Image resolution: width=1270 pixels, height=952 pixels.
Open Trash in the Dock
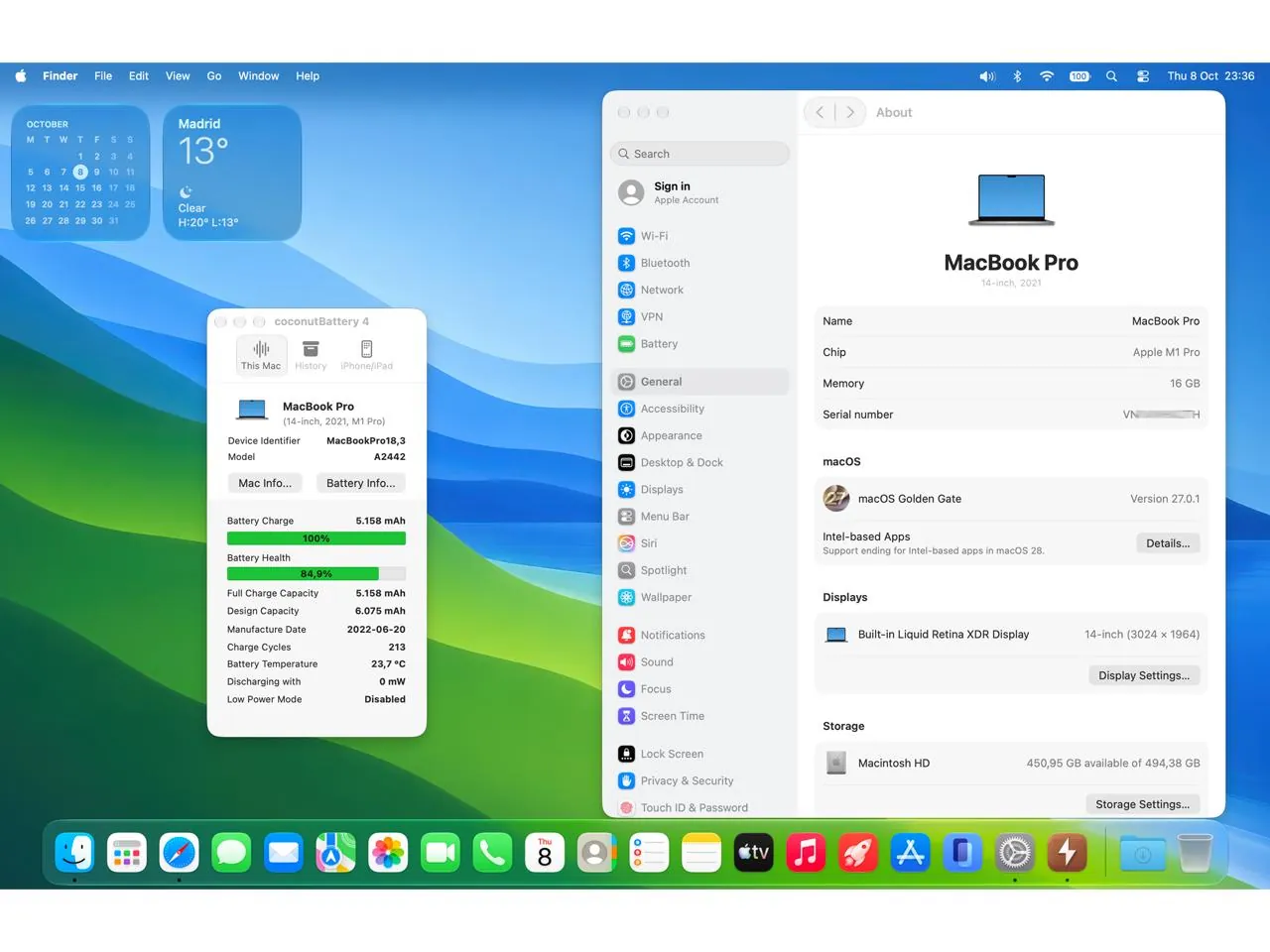click(x=1195, y=853)
